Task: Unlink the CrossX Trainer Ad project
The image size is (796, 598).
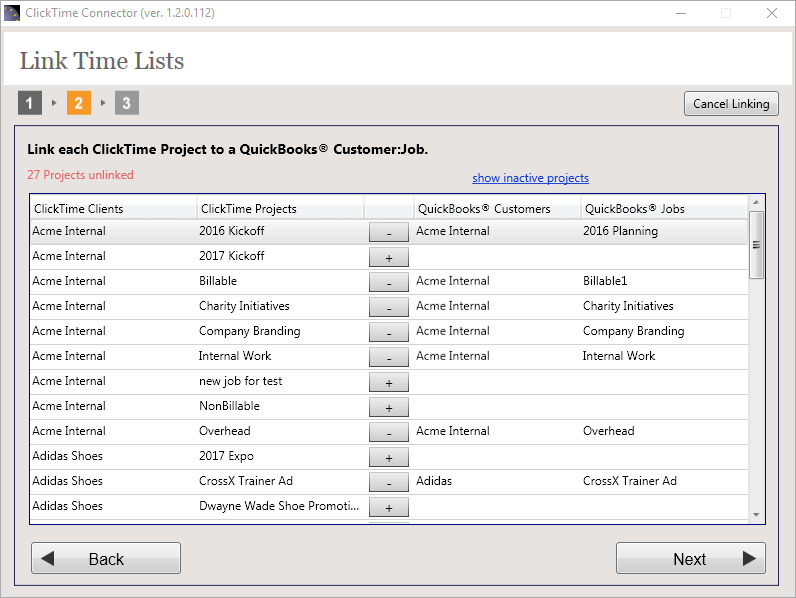Action: (388, 482)
